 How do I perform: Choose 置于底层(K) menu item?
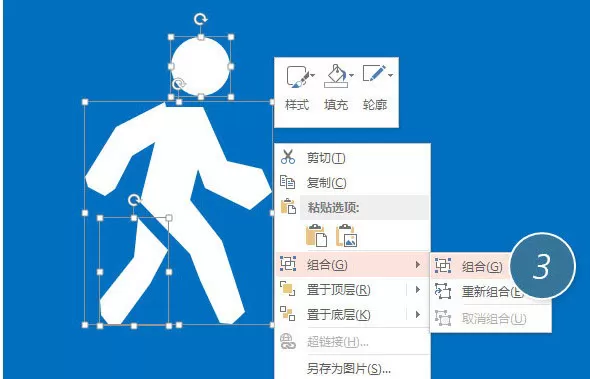tap(353, 314)
